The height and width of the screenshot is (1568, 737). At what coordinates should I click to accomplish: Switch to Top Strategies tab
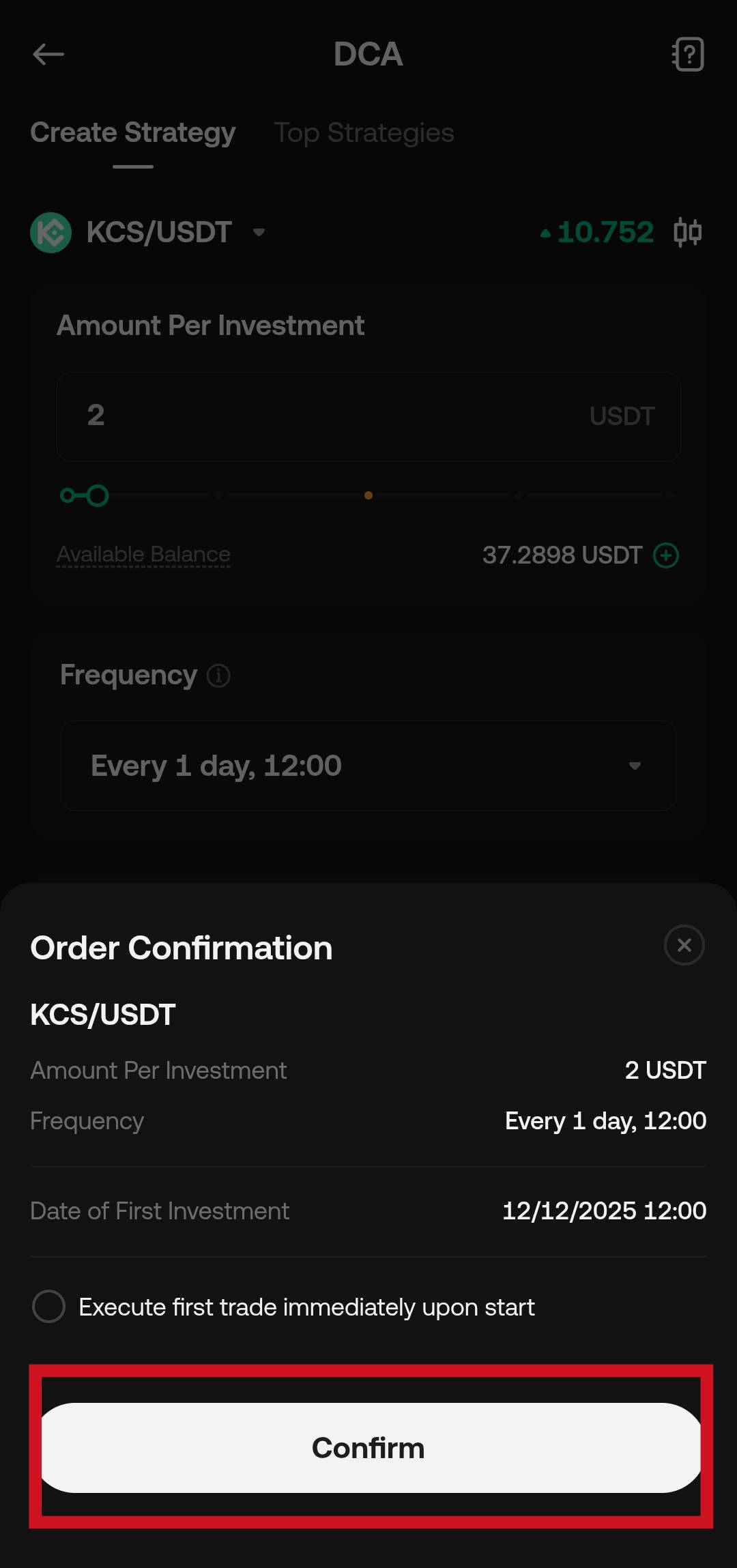pyautogui.click(x=364, y=133)
